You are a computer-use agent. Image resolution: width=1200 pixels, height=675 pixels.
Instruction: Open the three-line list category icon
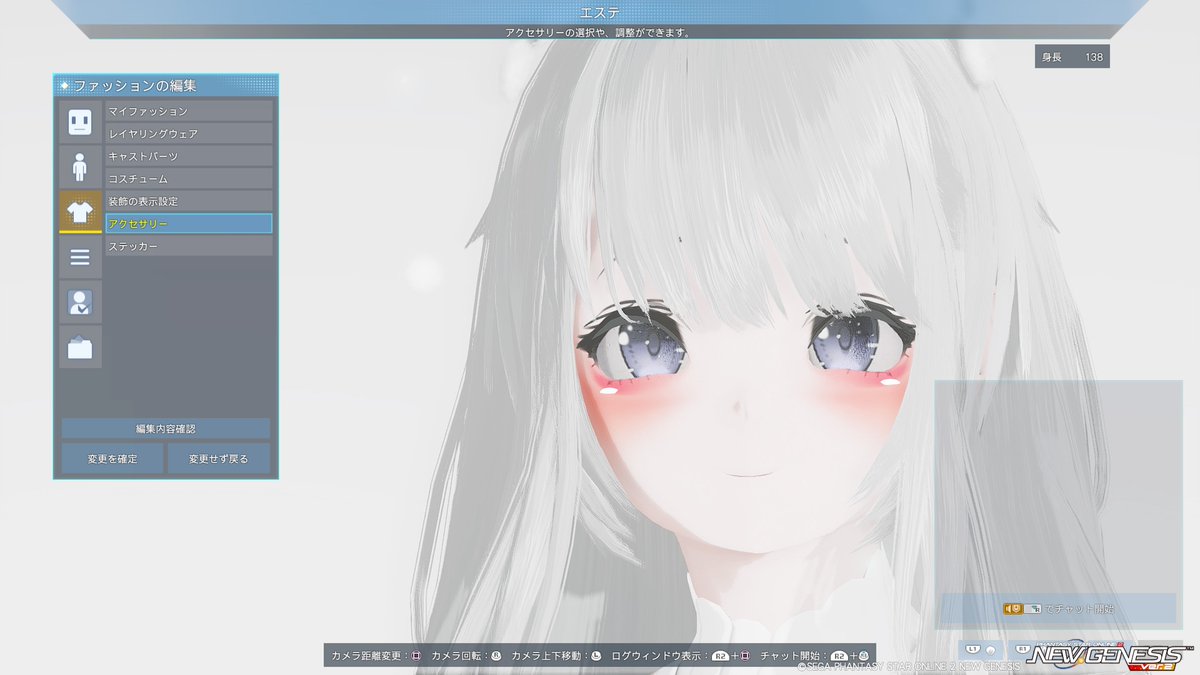80,258
